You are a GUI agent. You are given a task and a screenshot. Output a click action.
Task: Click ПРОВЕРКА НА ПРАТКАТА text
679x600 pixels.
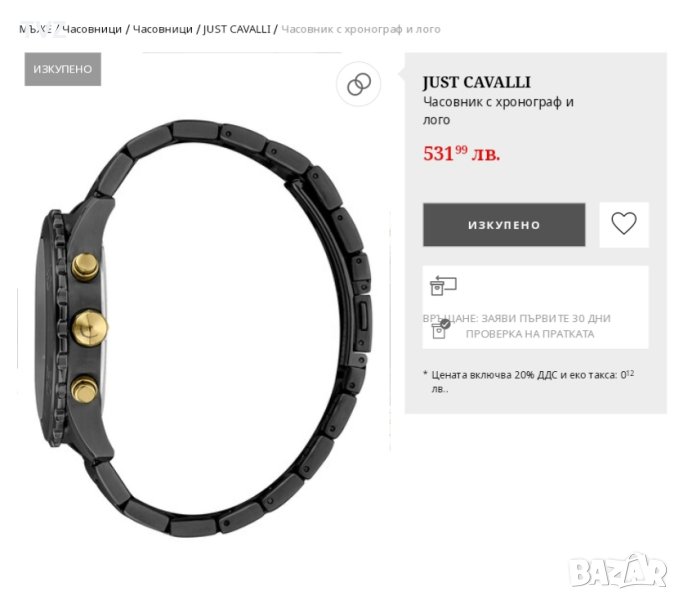(530, 334)
